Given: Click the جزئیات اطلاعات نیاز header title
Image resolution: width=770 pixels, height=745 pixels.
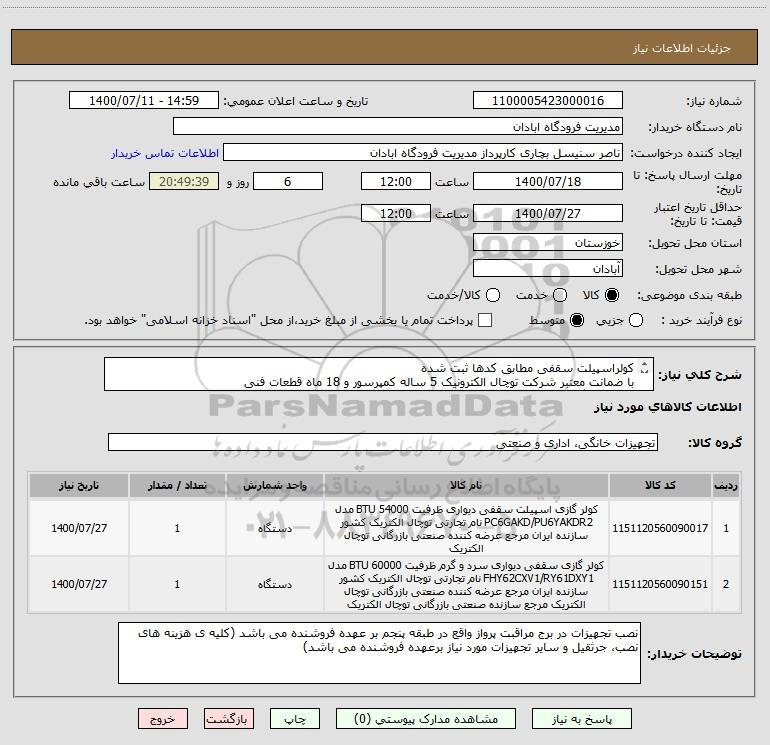Looking at the screenshot, I should 681,48.
